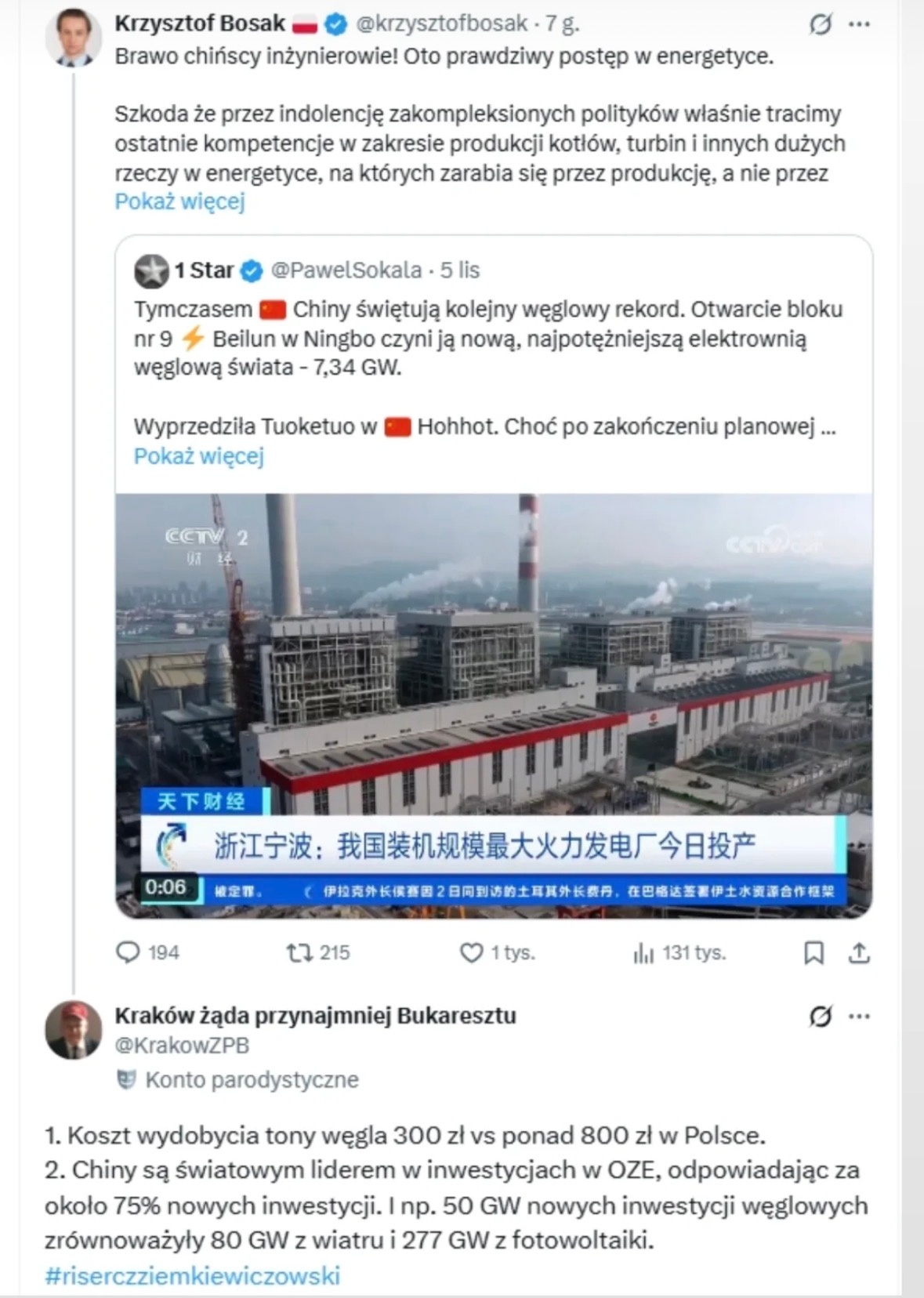Open Krzysztof Bosak's profile picture

(x=73, y=37)
